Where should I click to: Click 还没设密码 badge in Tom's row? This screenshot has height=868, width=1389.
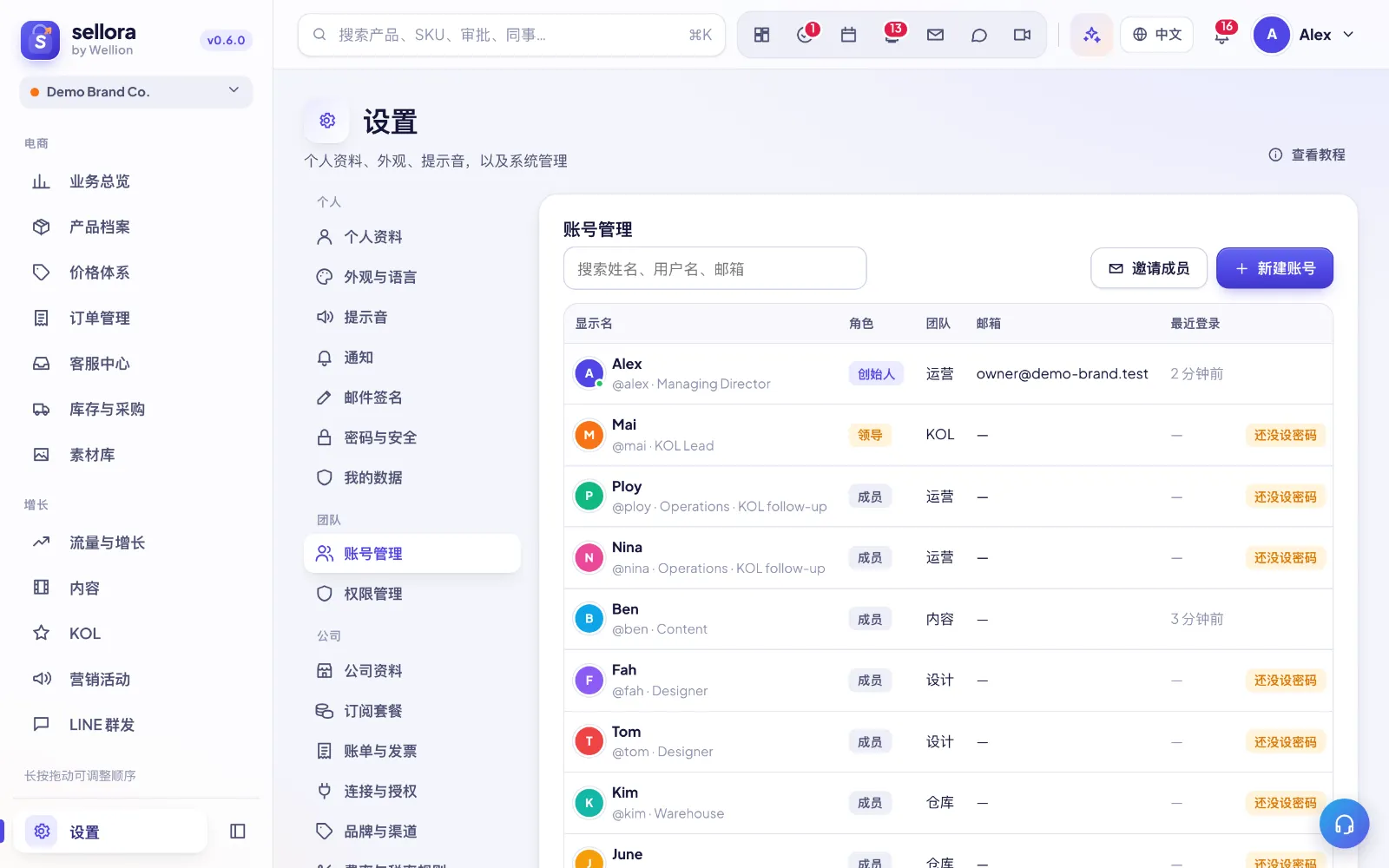point(1285,742)
